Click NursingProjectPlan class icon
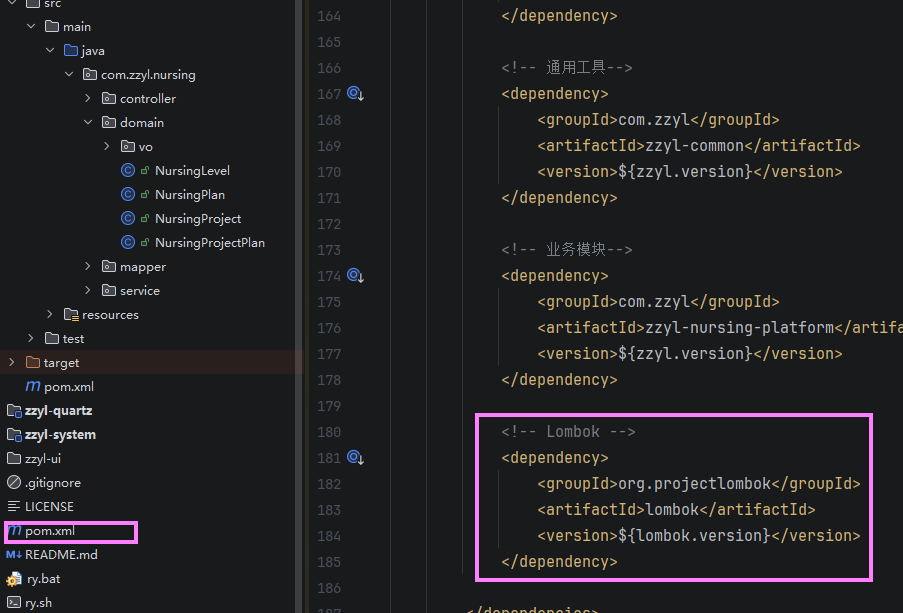This screenshot has height=613, width=903. [128, 243]
